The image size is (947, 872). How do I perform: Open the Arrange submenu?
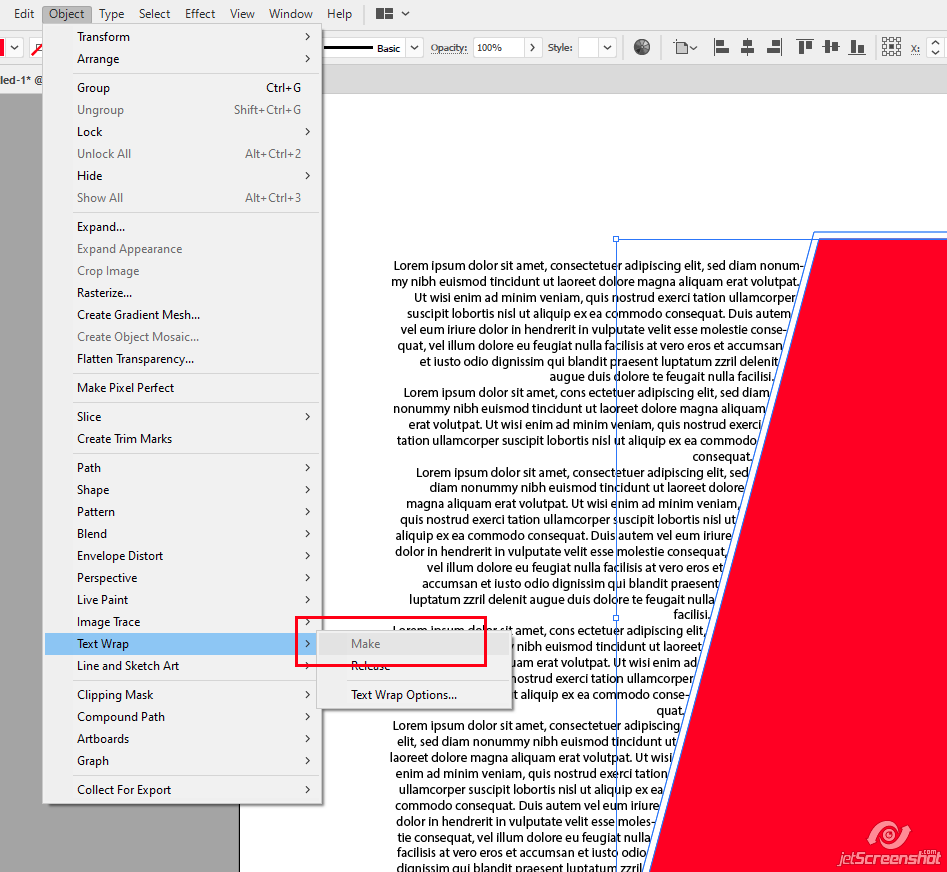[x=182, y=59]
